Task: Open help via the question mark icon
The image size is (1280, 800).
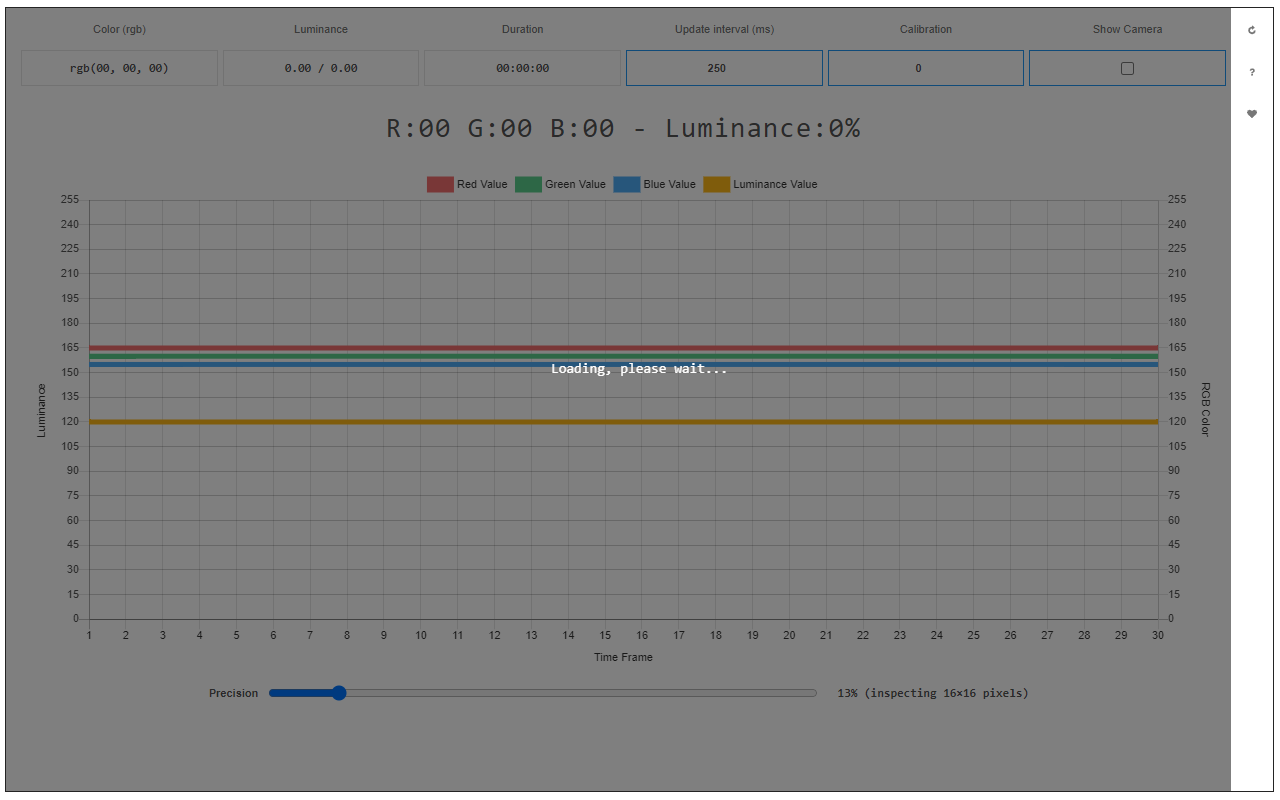Action: pyautogui.click(x=1252, y=72)
